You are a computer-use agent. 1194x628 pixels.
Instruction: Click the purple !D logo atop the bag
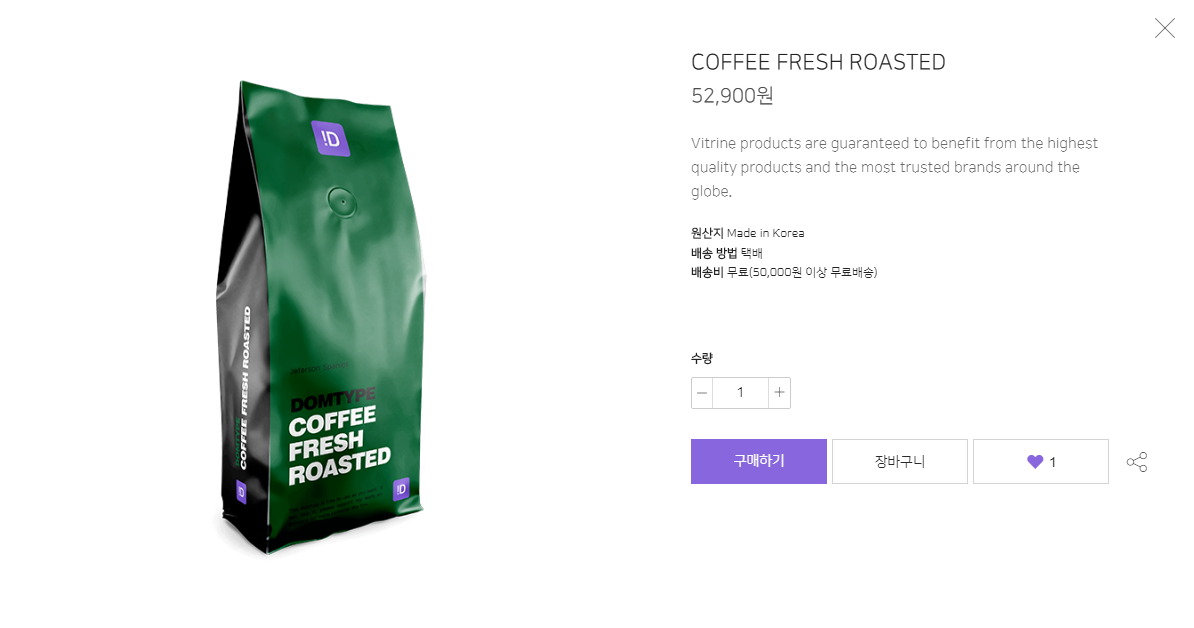[331, 139]
